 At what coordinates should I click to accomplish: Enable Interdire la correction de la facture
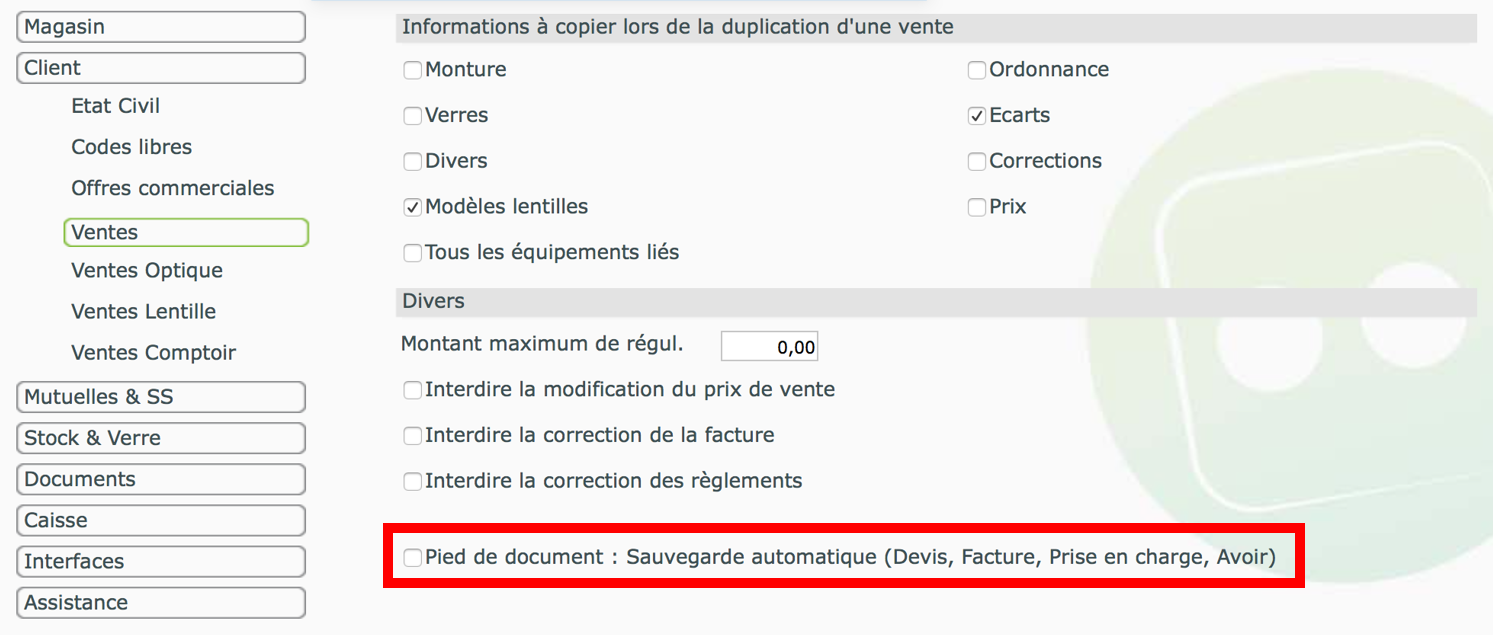413,436
